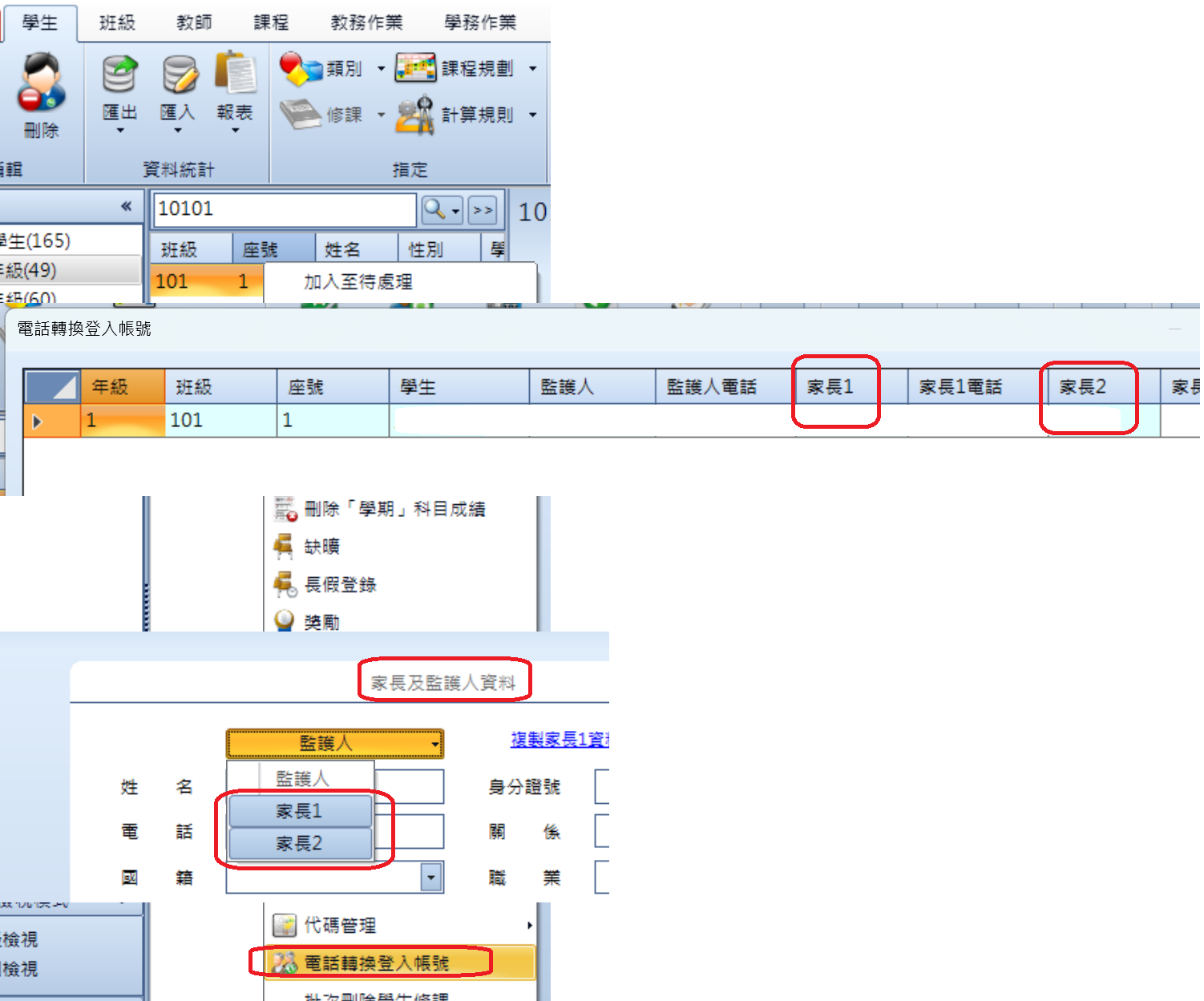Pick 監護人 option in dropdown list

302,778
